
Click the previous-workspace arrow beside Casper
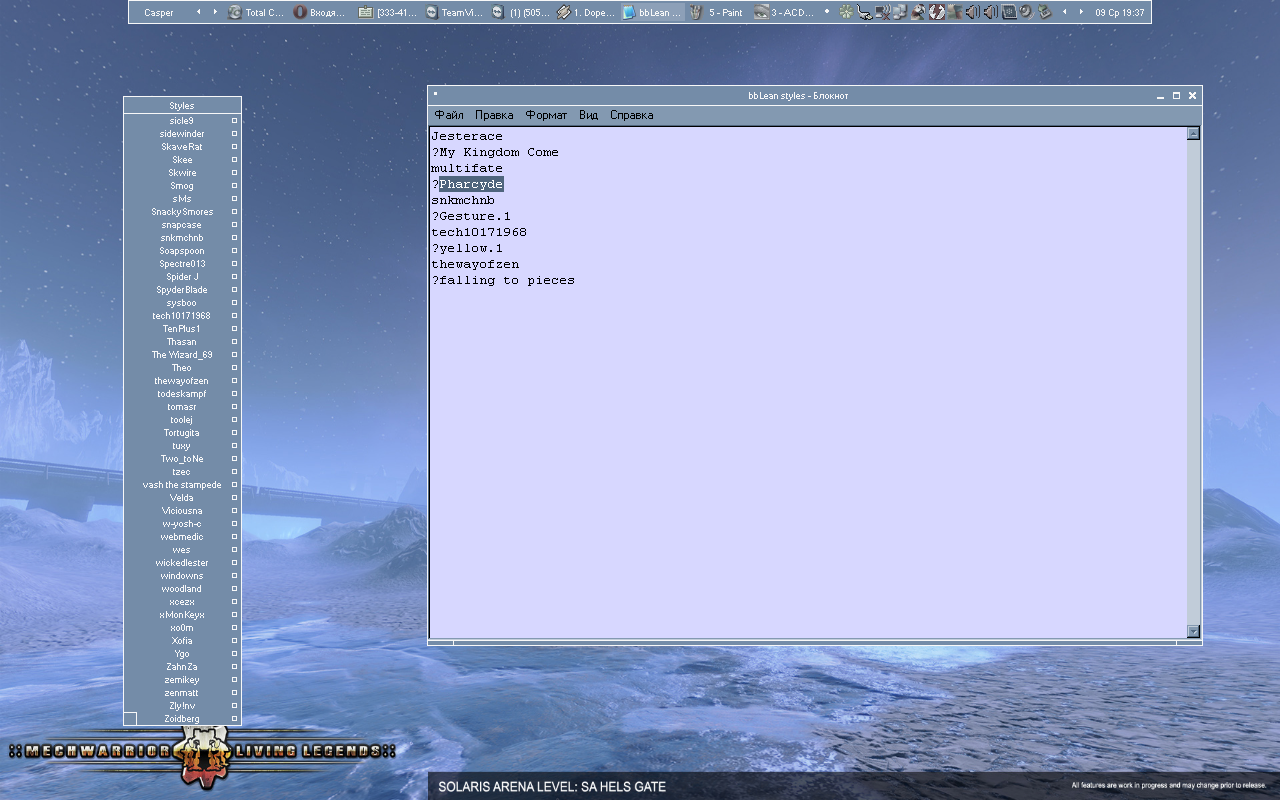pyautogui.click(x=198, y=12)
